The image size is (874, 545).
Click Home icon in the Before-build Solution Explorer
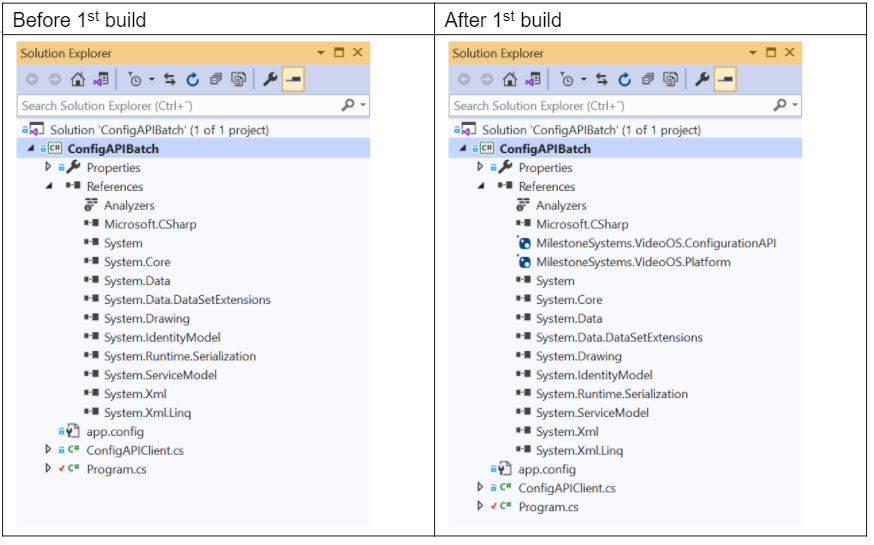pyautogui.click(x=77, y=80)
